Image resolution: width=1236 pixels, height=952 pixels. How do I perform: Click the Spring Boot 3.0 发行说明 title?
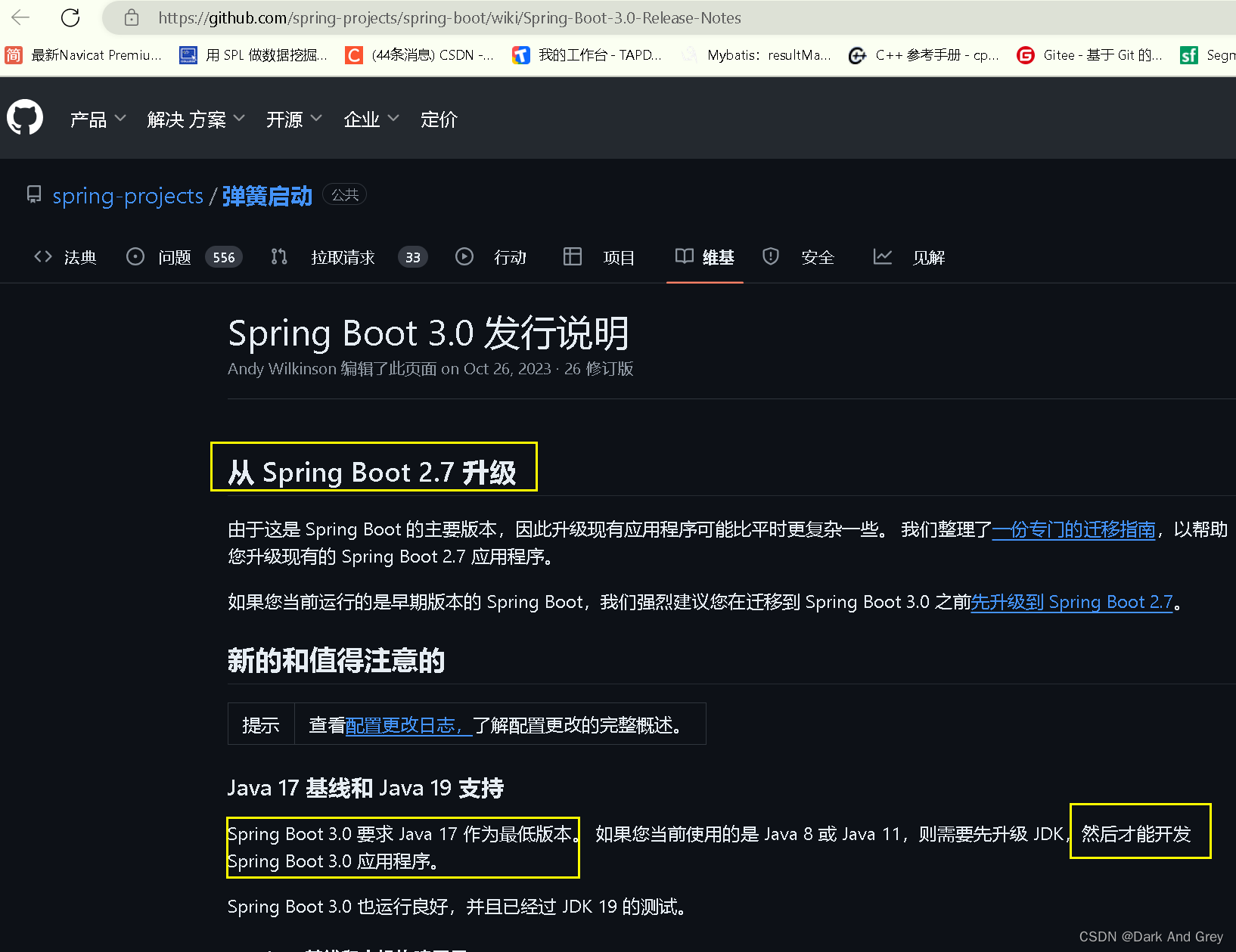[x=429, y=333]
